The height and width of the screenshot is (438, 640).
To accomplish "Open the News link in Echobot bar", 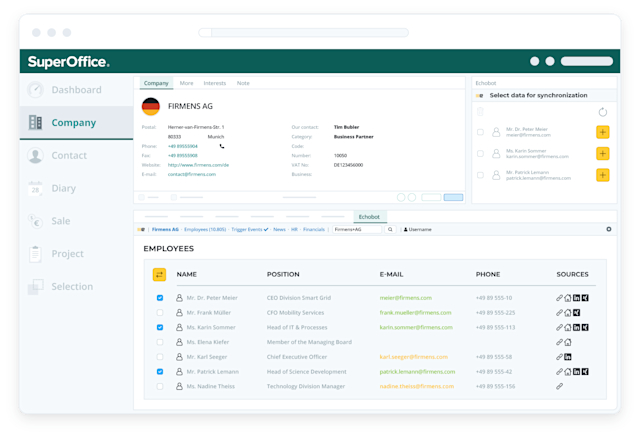I will coord(280,229).
